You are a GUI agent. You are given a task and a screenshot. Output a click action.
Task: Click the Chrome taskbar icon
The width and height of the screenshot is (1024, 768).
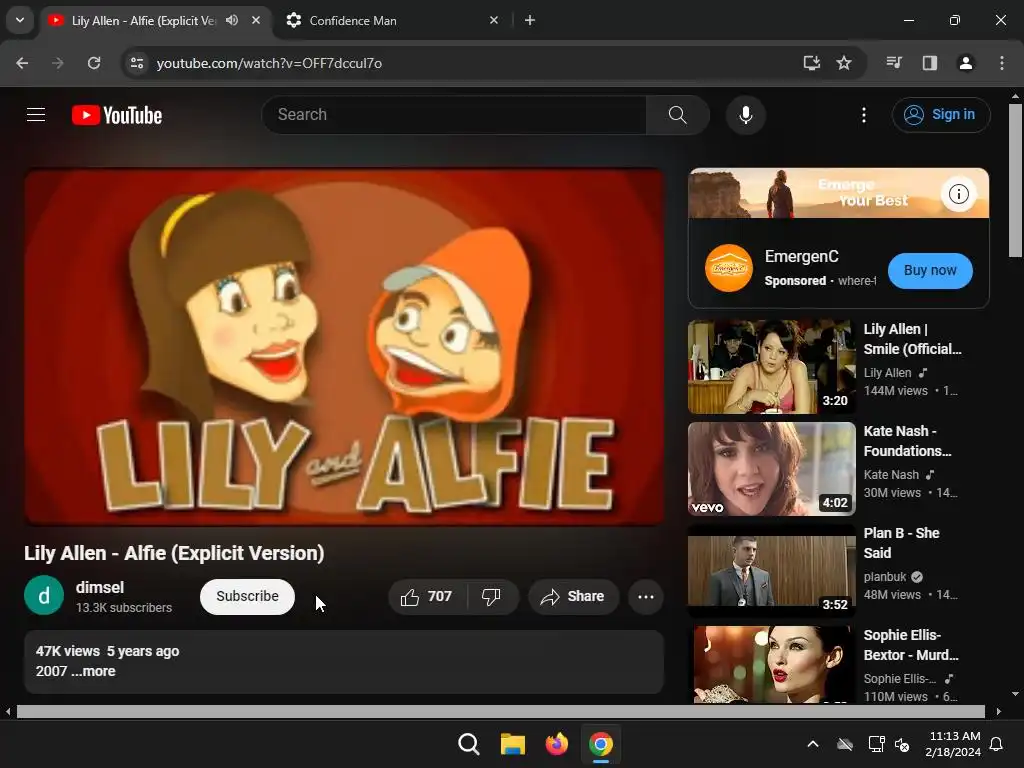(x=601, y=744)
